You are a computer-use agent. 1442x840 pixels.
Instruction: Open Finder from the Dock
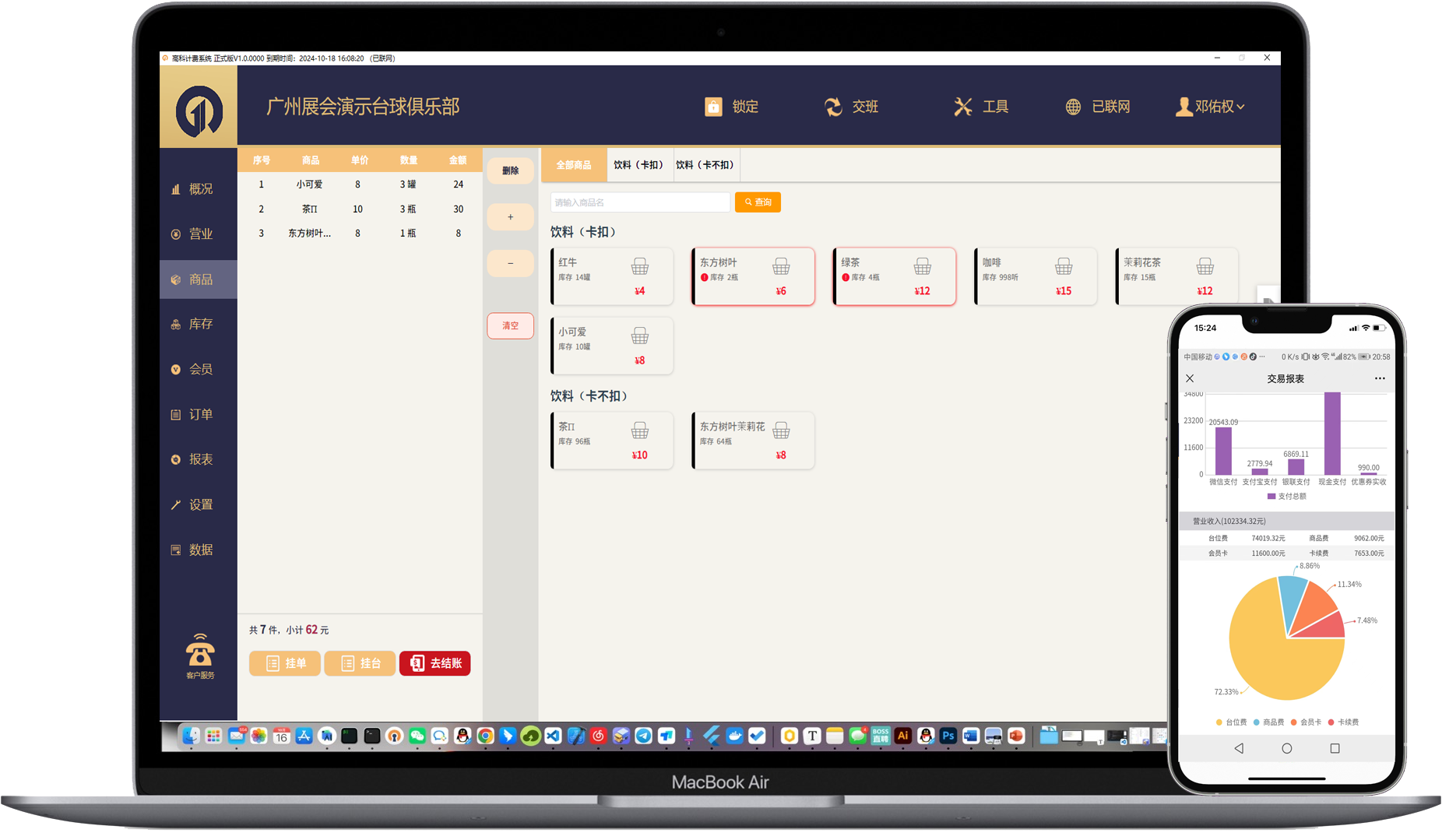(191, 736)
